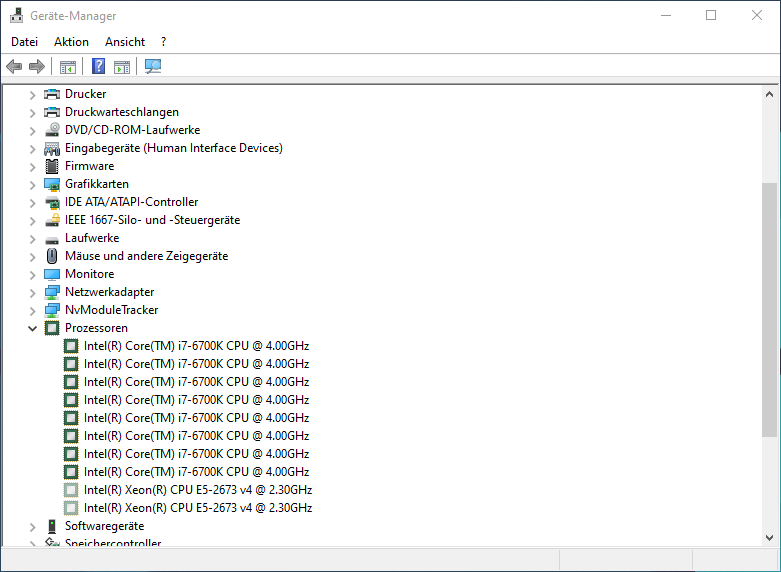
Task: Open the Datei menu
Action: click(x=24, y=42)
